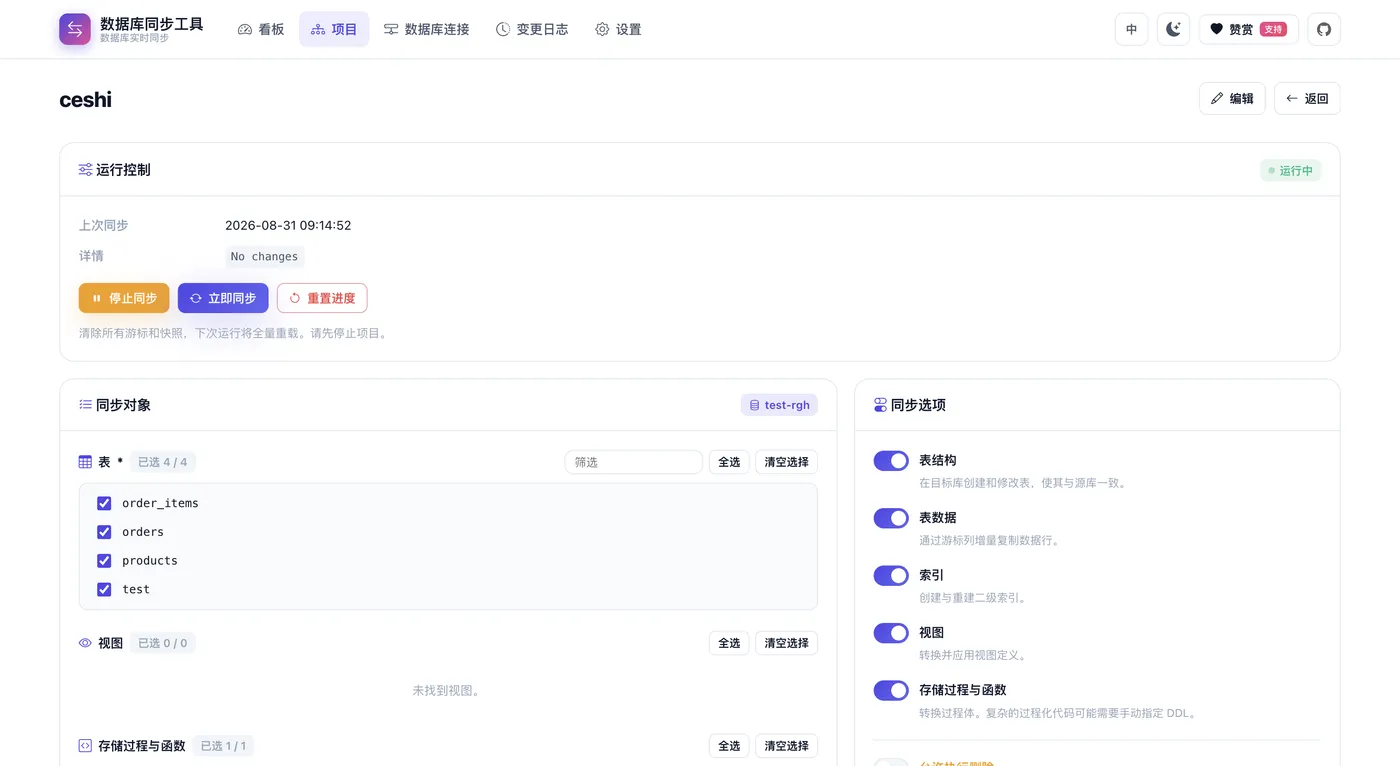Click the test-rgh database badge

click(779, 405)
